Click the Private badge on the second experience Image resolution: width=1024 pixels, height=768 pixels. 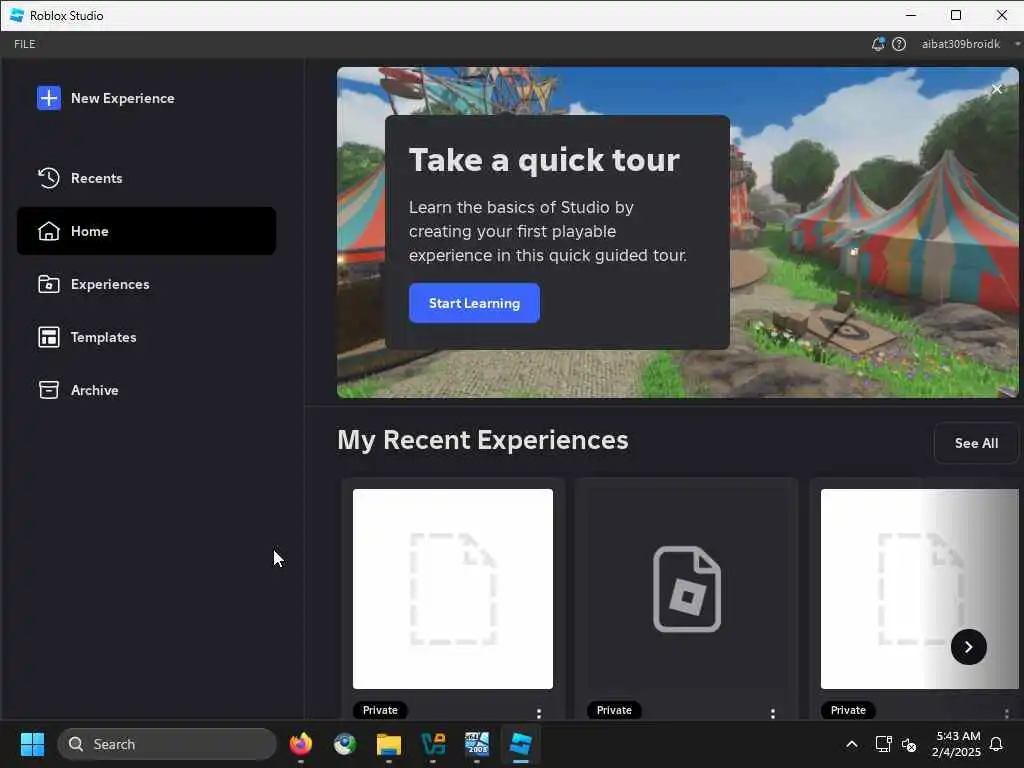614,710
